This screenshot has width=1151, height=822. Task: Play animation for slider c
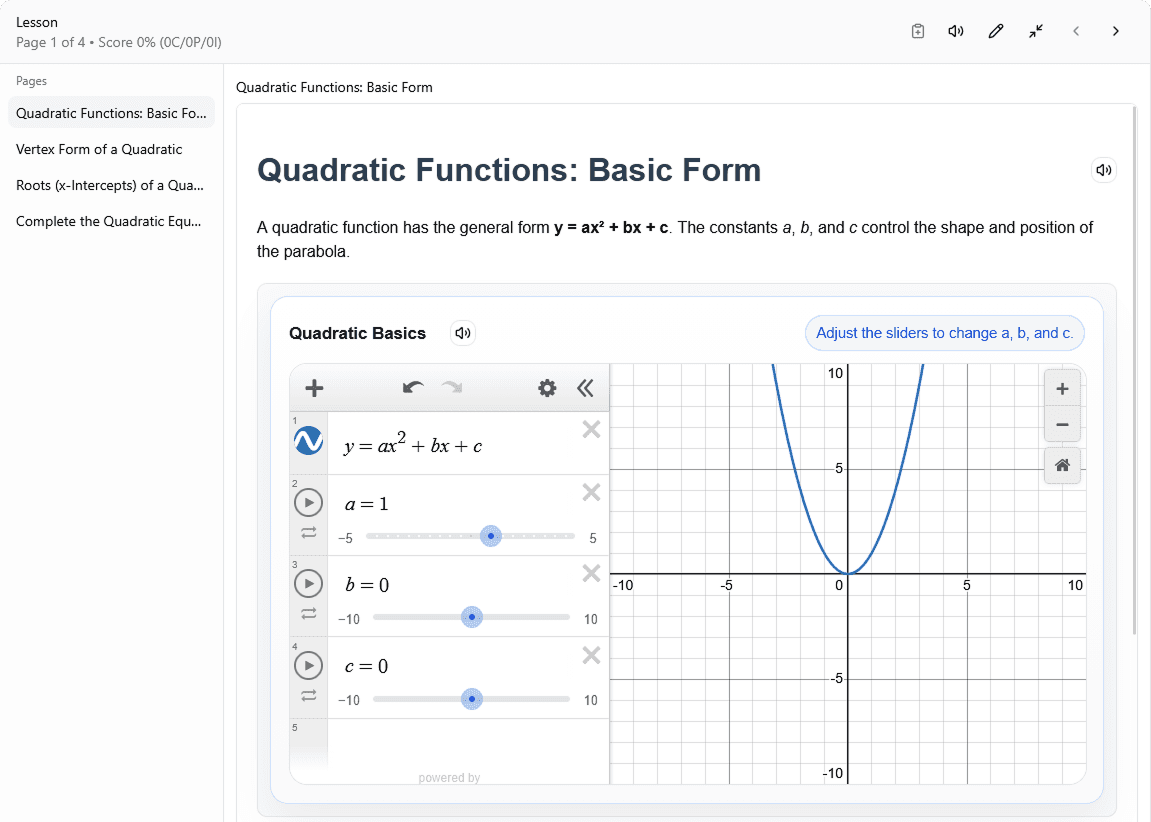(x=308, y=666)
